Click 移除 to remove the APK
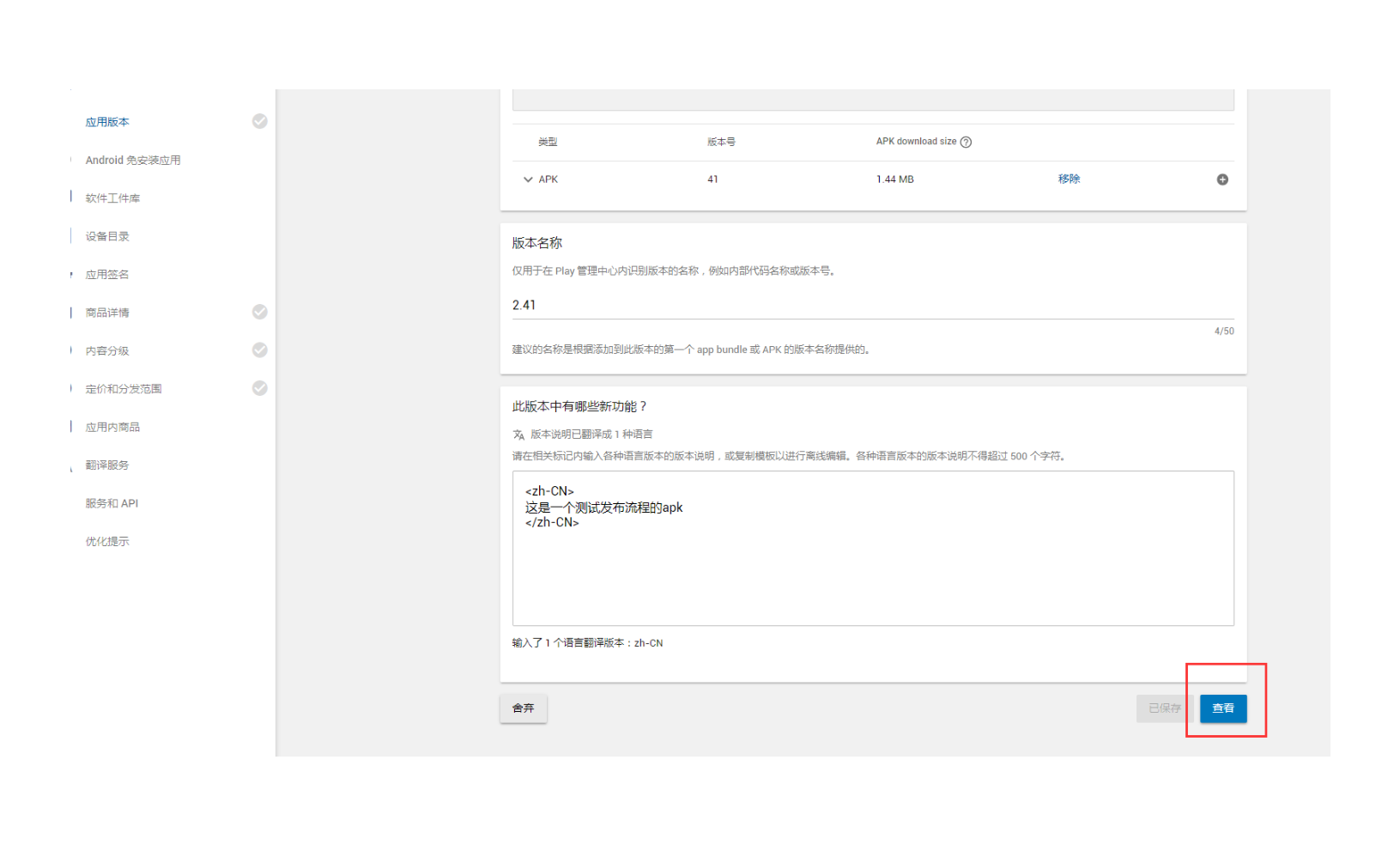1400x845 pixels. tap(1070, 179)
